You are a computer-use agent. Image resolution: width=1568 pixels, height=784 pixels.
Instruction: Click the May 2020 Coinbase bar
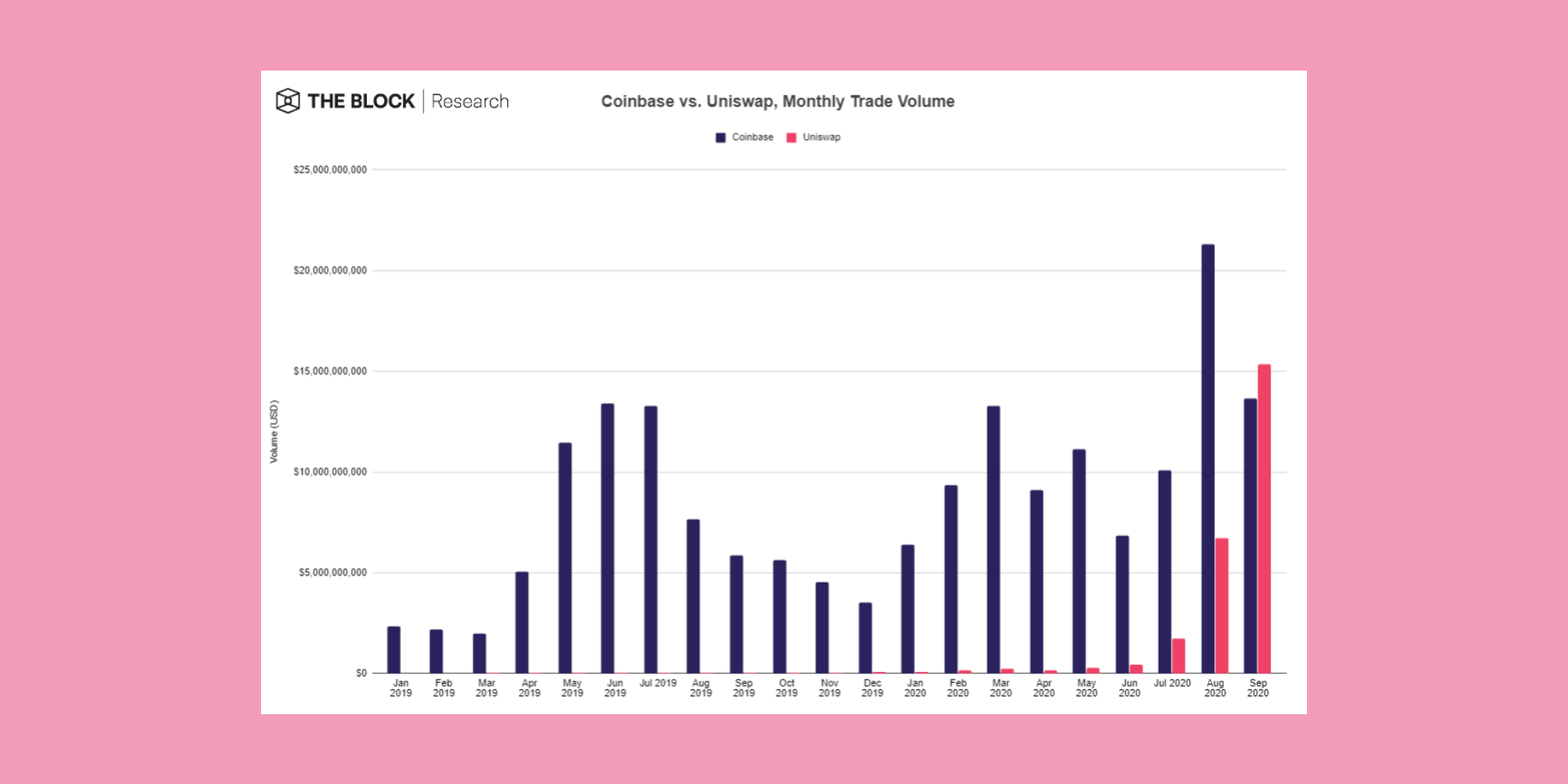1080,561
